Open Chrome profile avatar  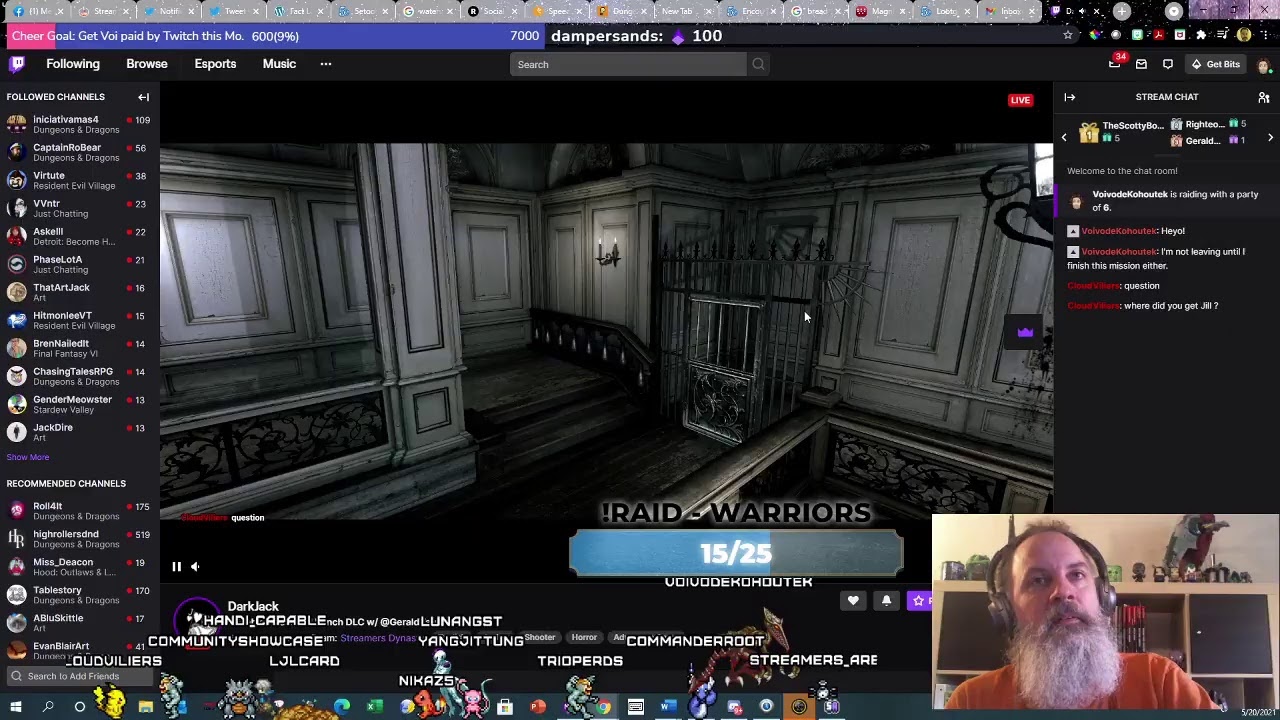(x=1244, y=35)
